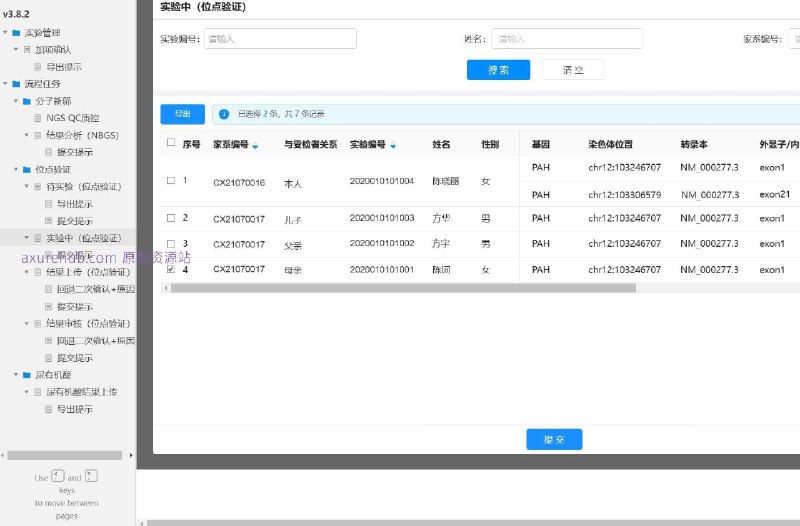The height and width of the screenshot is (526, 800).
Task: Open 回退二次确认+原因 under 结果上传
Action: point(96,289)
